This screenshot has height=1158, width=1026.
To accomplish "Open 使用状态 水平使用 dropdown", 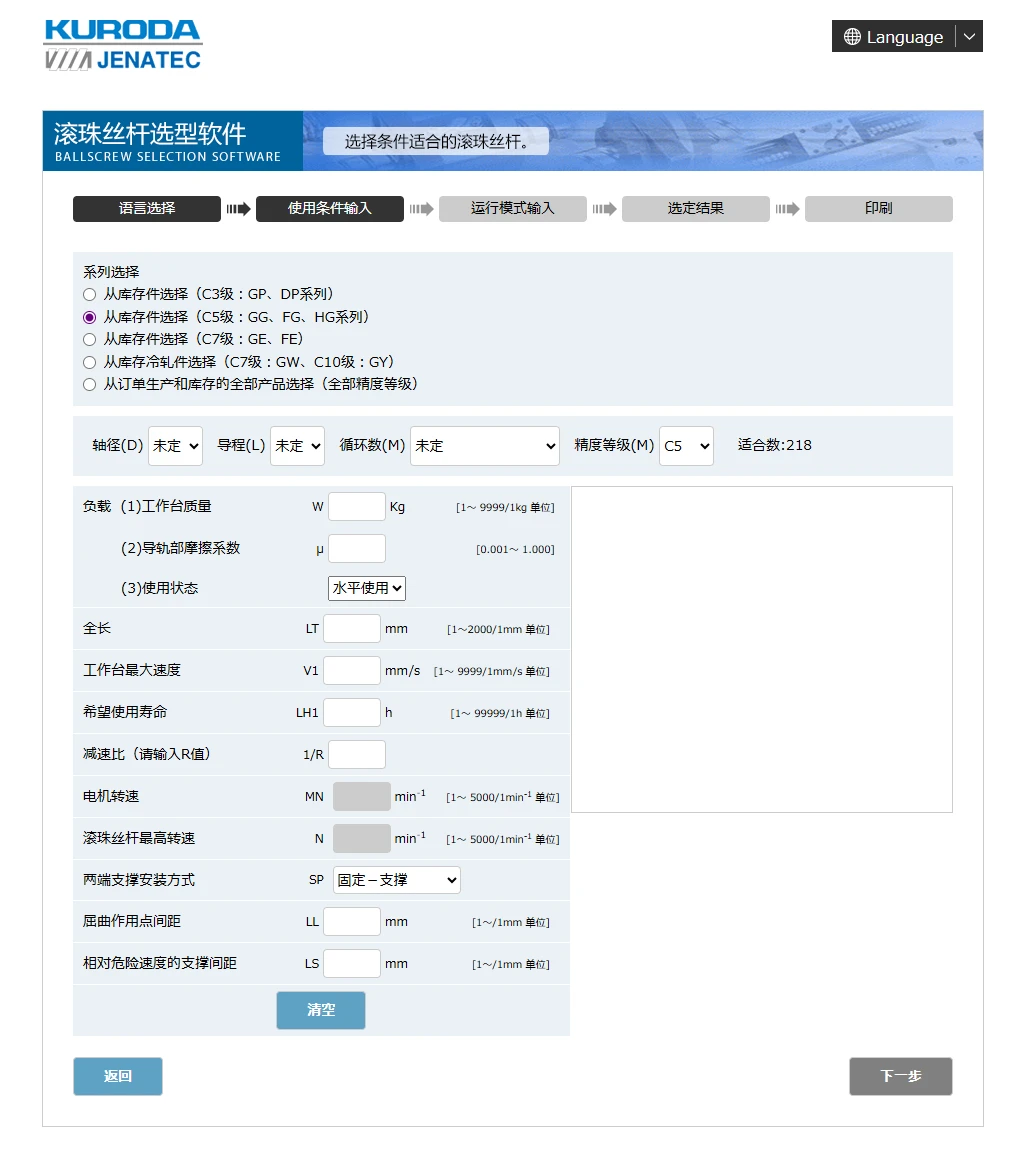I will (x=366, y=588).
